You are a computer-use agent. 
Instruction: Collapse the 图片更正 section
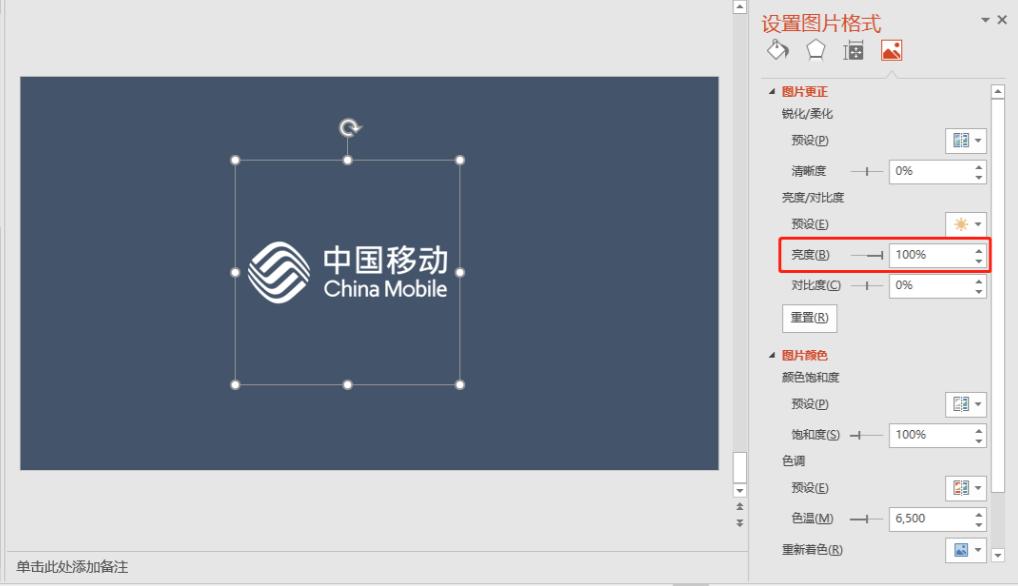tap(770, 91)
